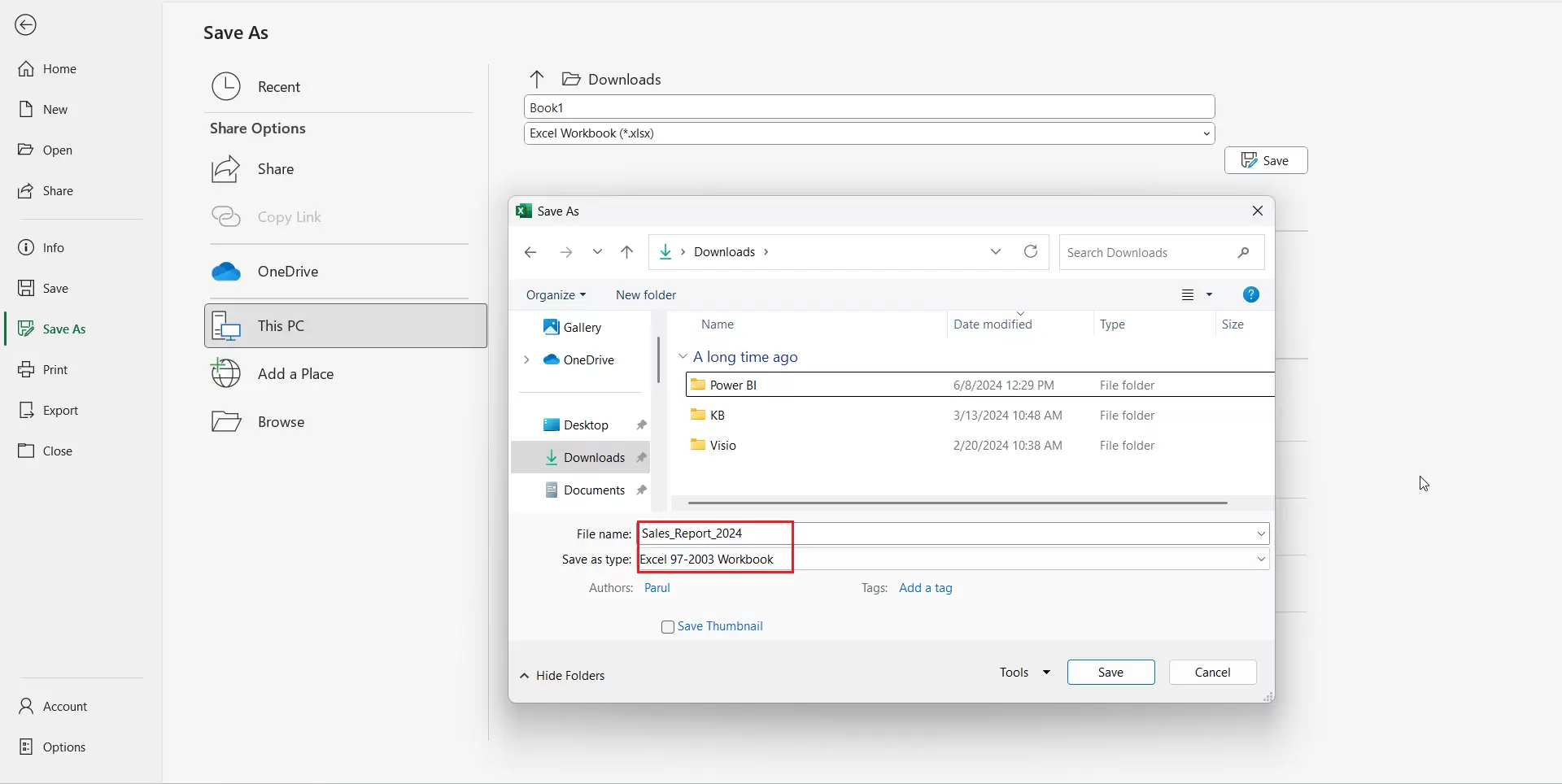Click the Browse folder option
1562x784 pixels.
click(346, 421)
